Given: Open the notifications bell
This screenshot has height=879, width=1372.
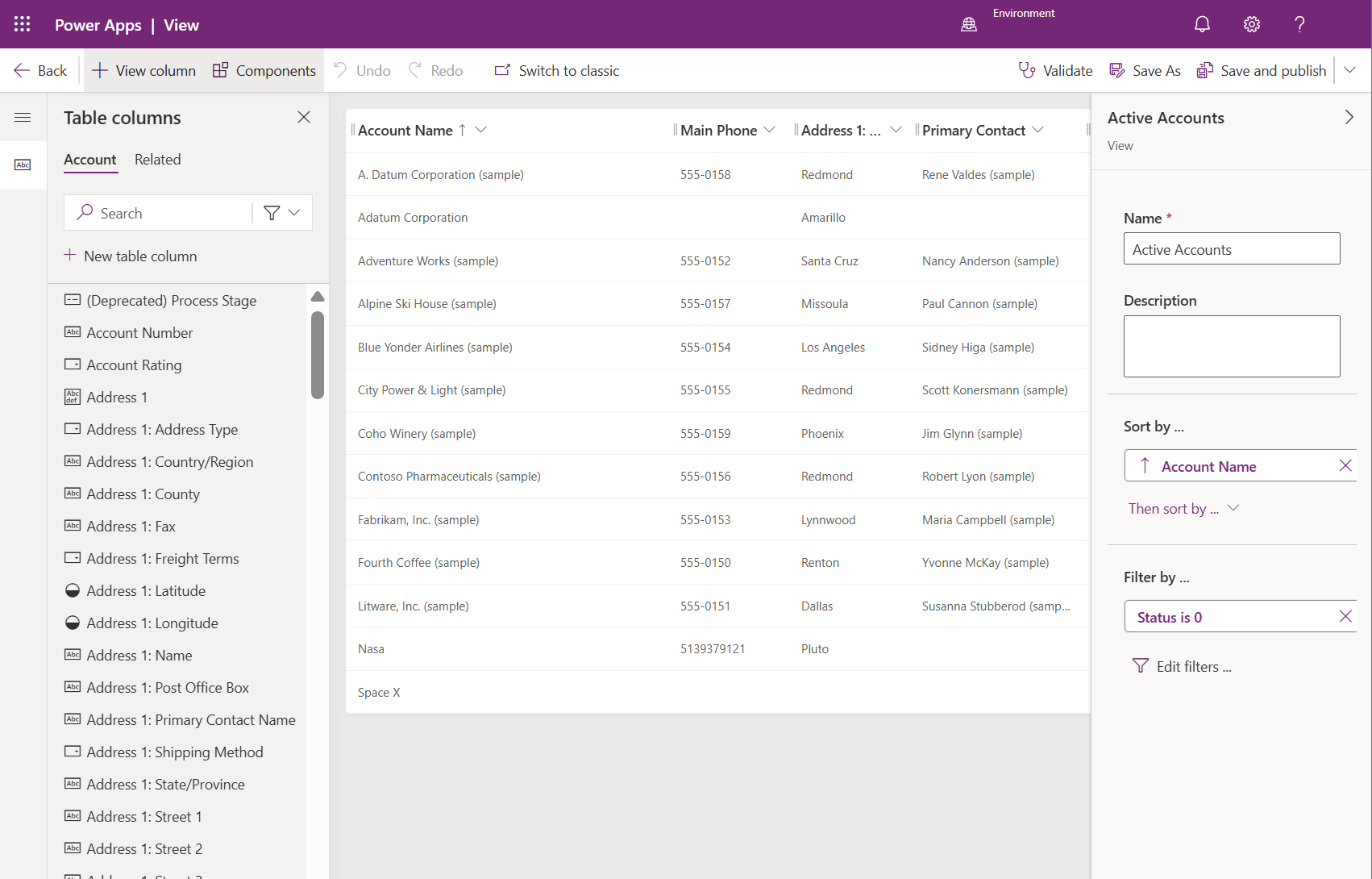Looking at the screenshot, I should (1202, 24).
